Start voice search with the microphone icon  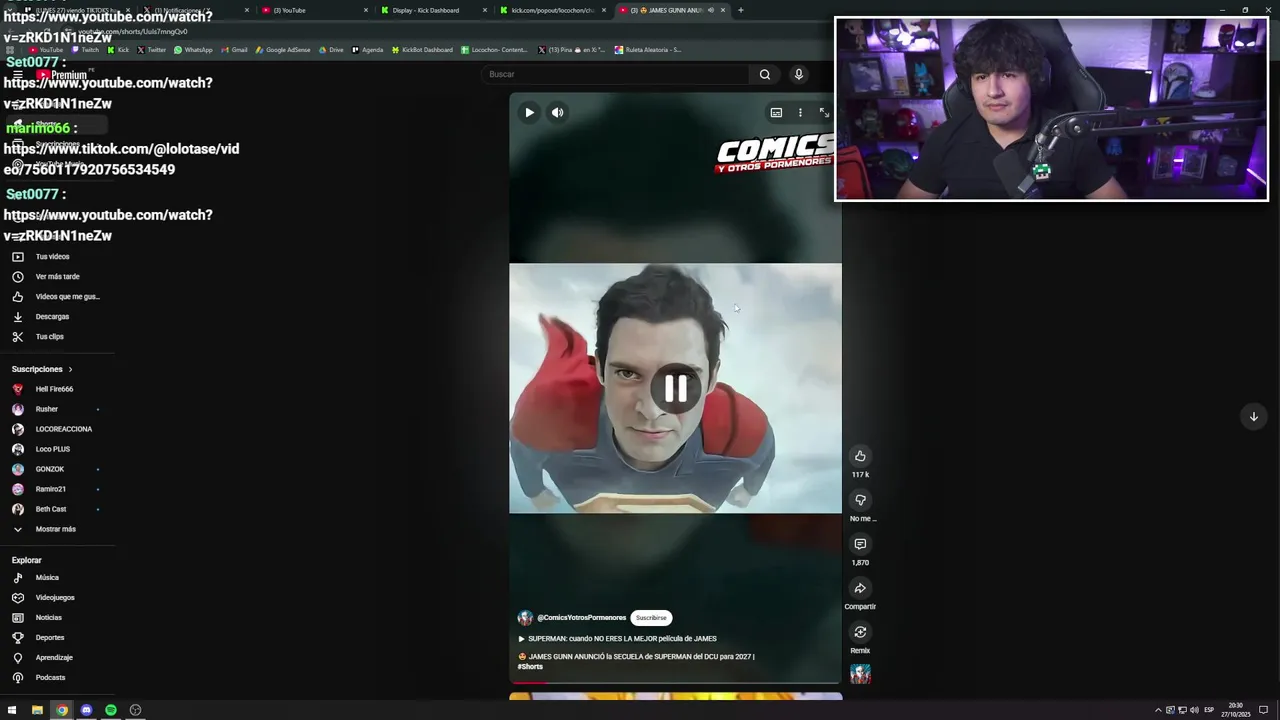pyautogui.click(x=798, y=74)
